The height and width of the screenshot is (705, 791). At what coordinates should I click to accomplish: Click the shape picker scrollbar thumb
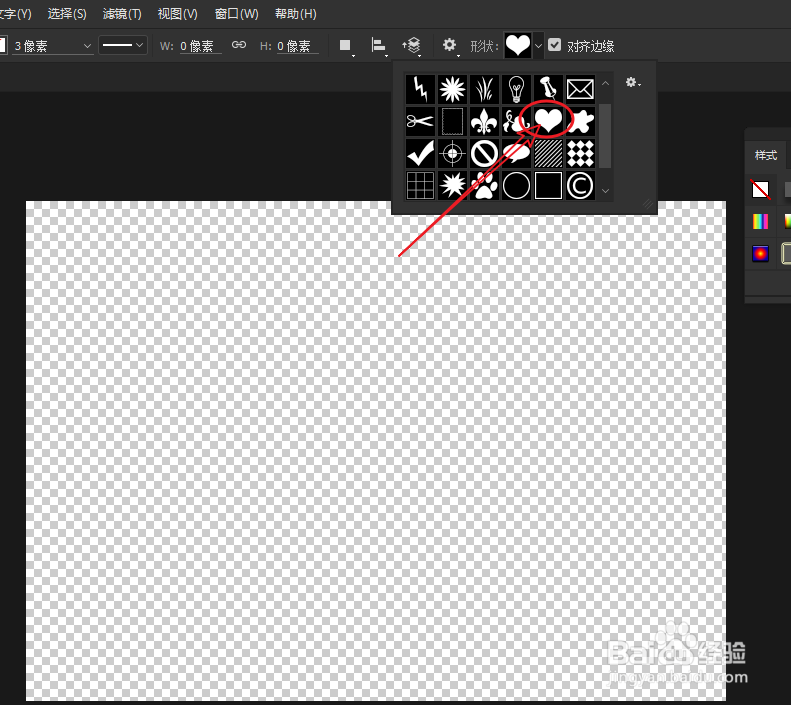coord(606,136)
